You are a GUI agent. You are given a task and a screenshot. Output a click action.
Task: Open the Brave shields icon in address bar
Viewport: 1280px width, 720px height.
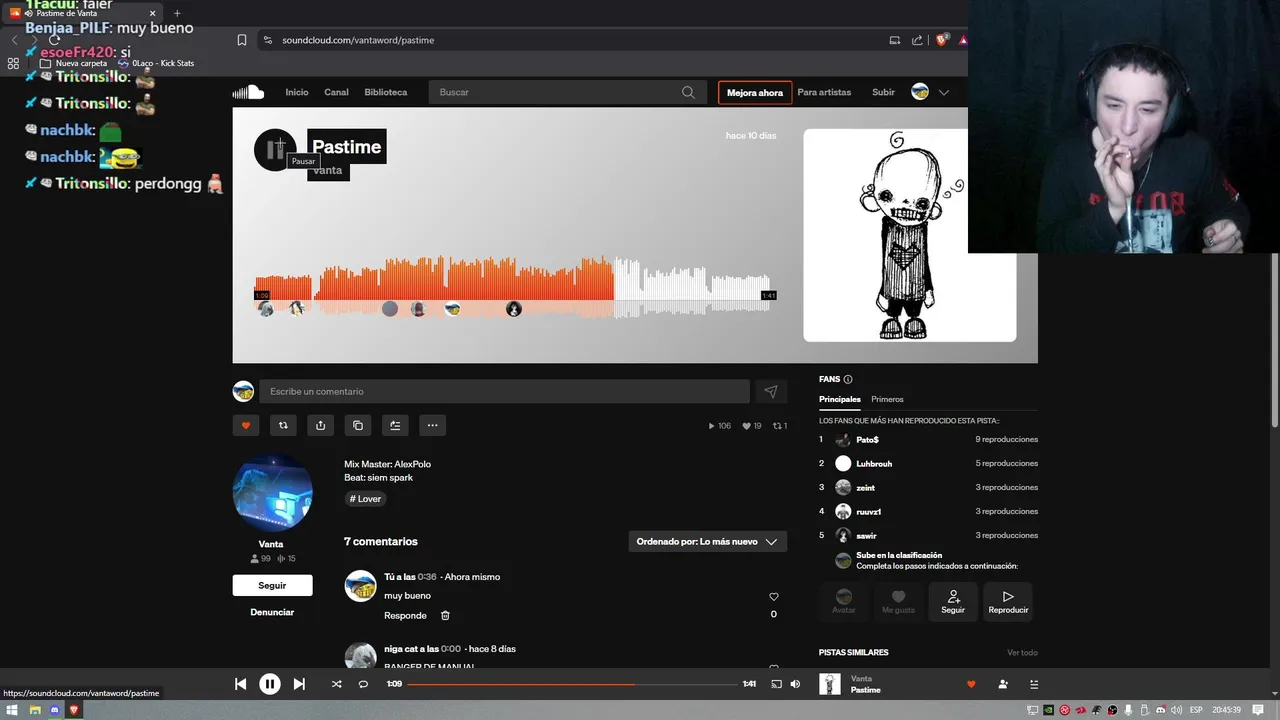[941, 40]
